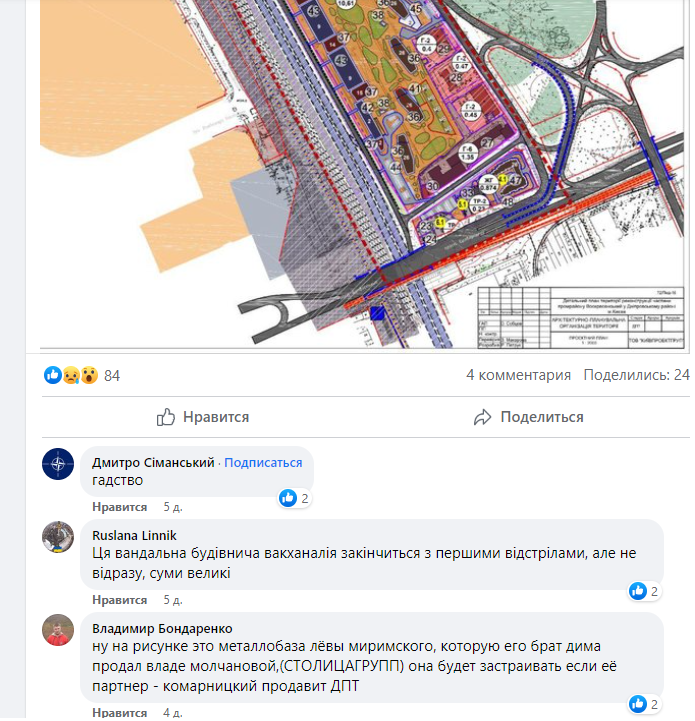Open Ruslana Linnik profile avatar
Viewport: 695px width, 721px height.
[x=58, y=538]
